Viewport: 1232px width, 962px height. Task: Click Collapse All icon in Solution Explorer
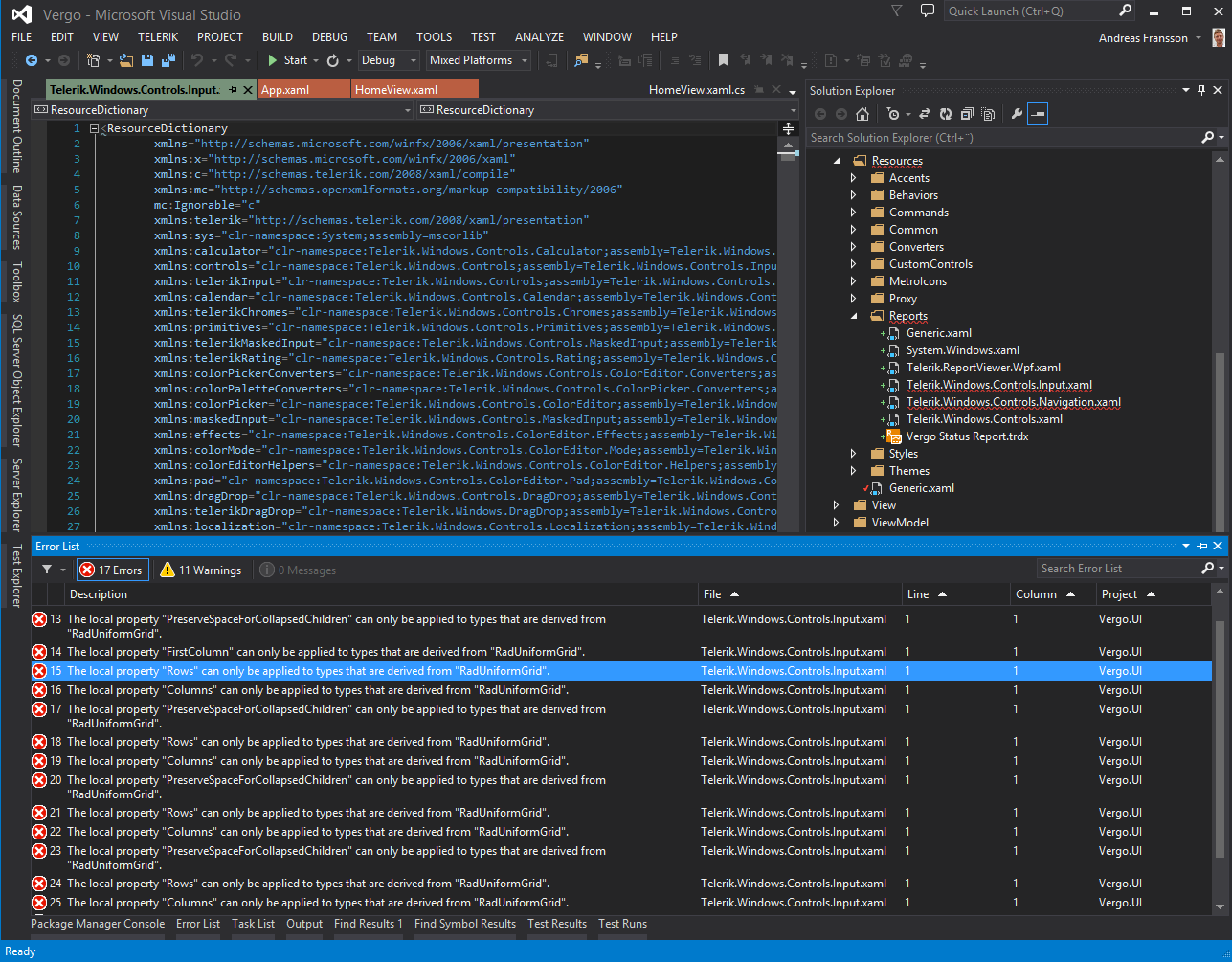[x=967, y=114]
